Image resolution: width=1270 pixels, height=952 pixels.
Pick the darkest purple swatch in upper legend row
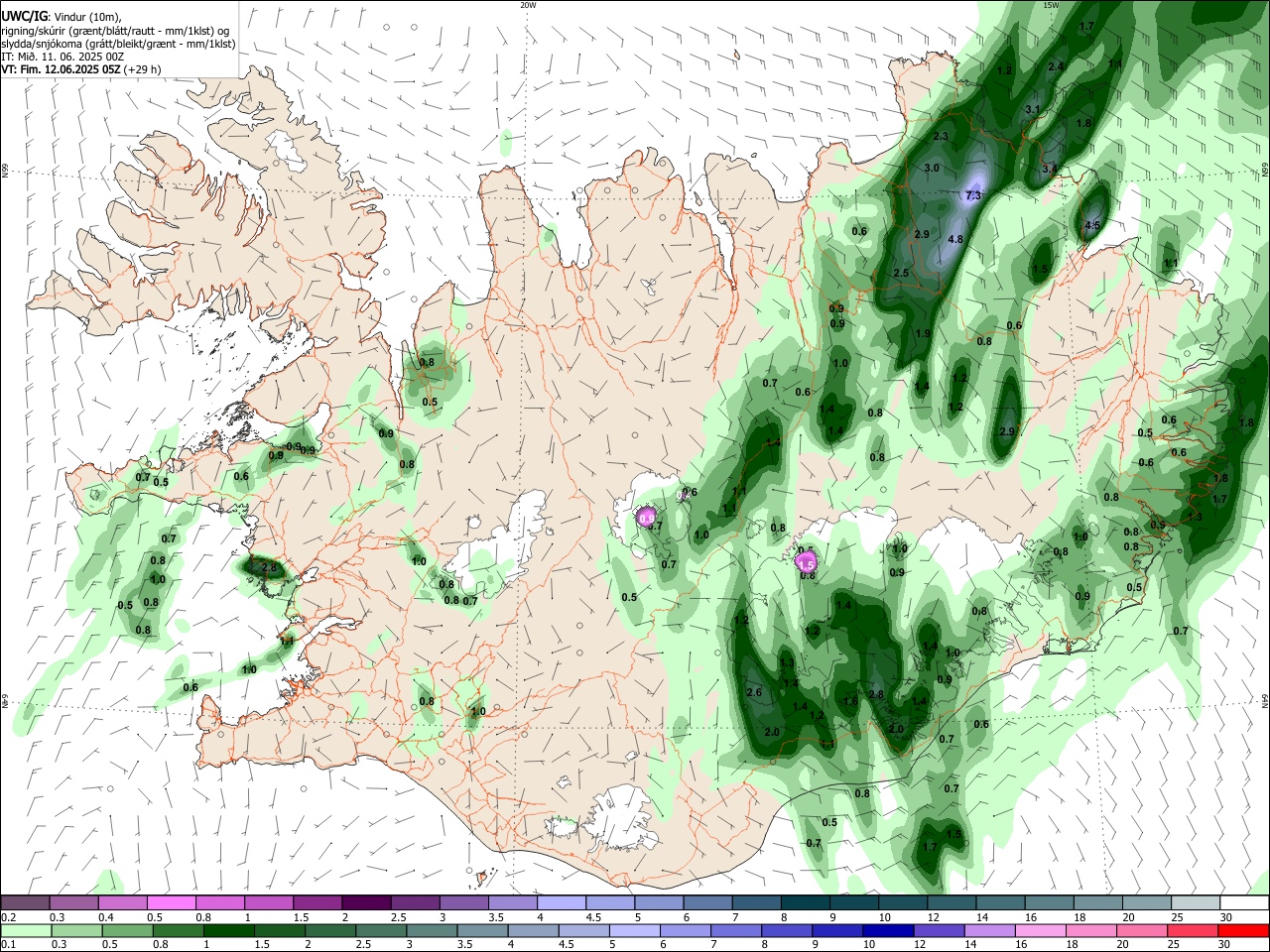[x=366, y=903]
